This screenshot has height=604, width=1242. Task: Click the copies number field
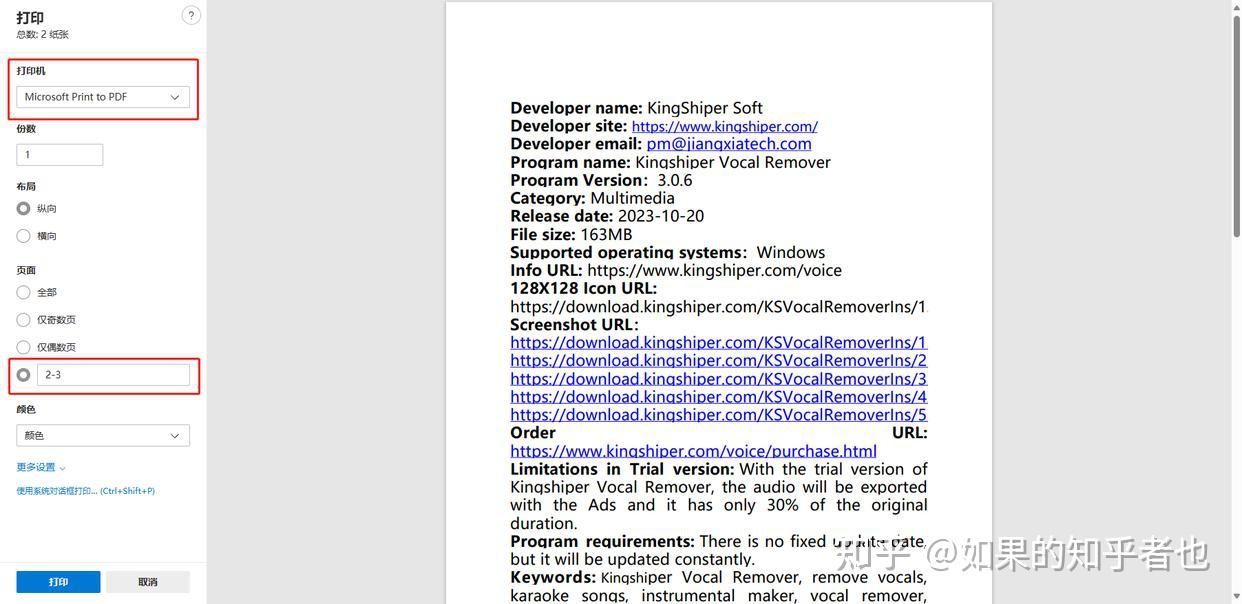tap(60, 155)
